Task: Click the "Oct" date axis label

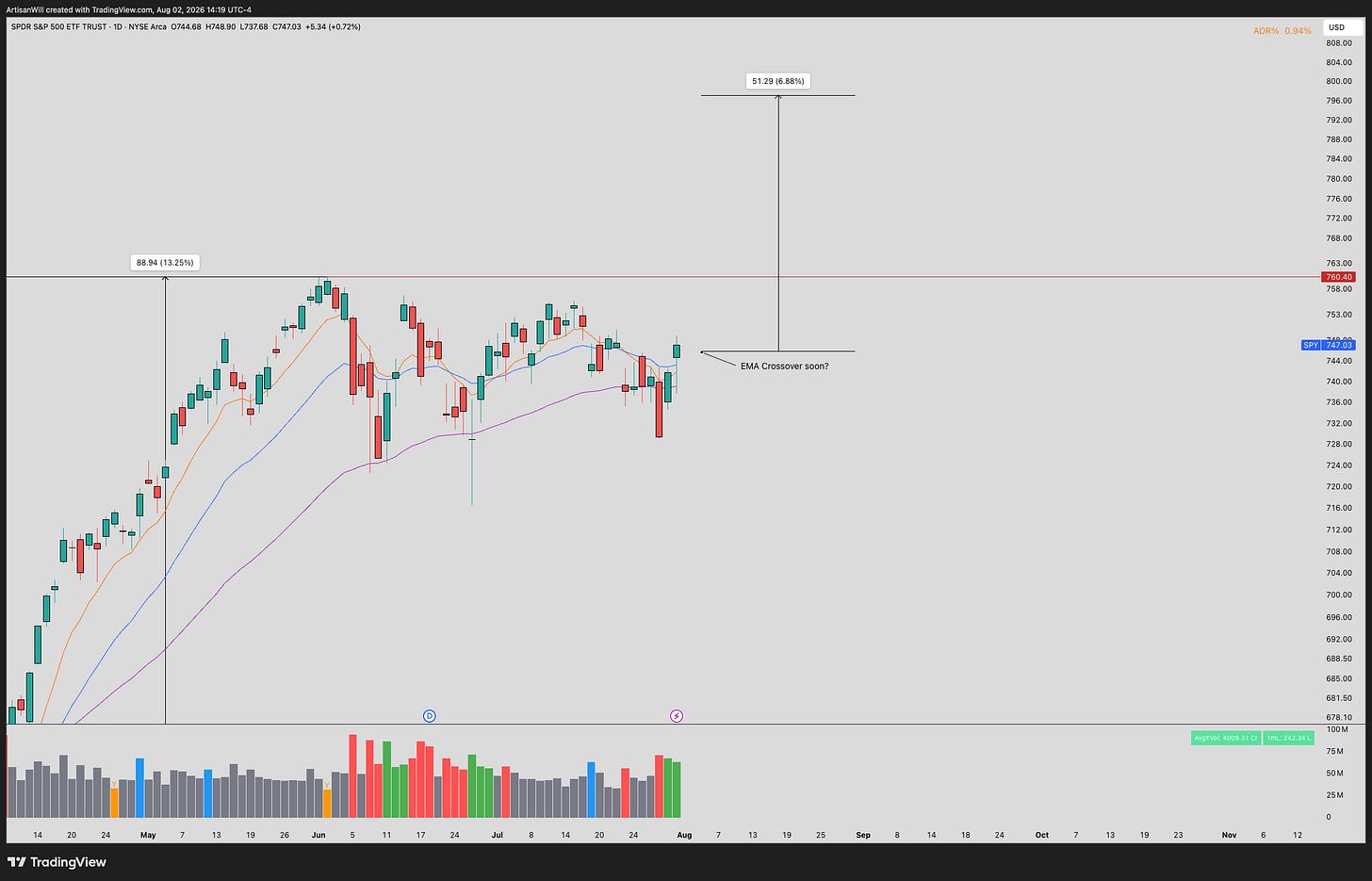Action: (x=1042, y=835)
